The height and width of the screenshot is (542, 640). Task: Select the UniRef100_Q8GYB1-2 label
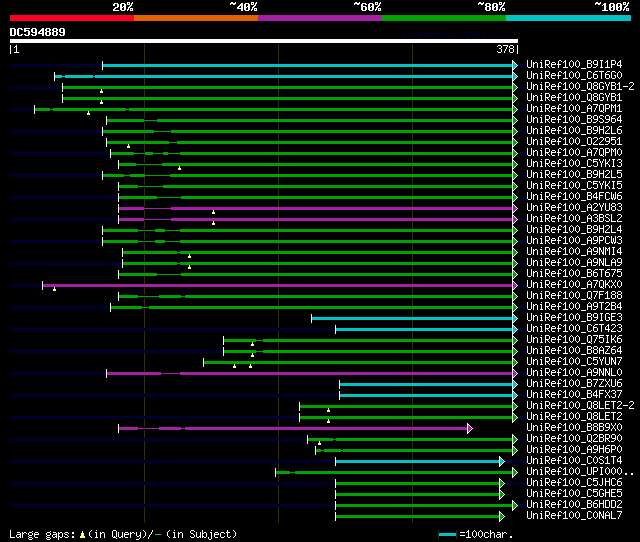[x=580, y=87]
